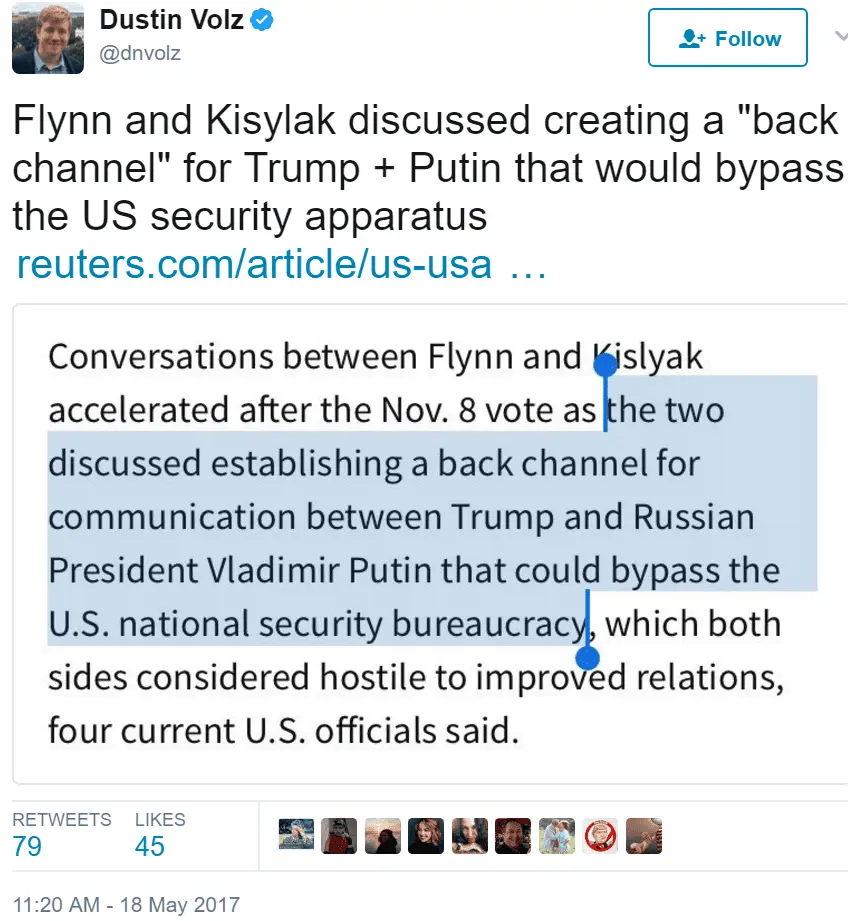
Task: Open the tweet options dropdown caret
Action: (x=840, y=36)
